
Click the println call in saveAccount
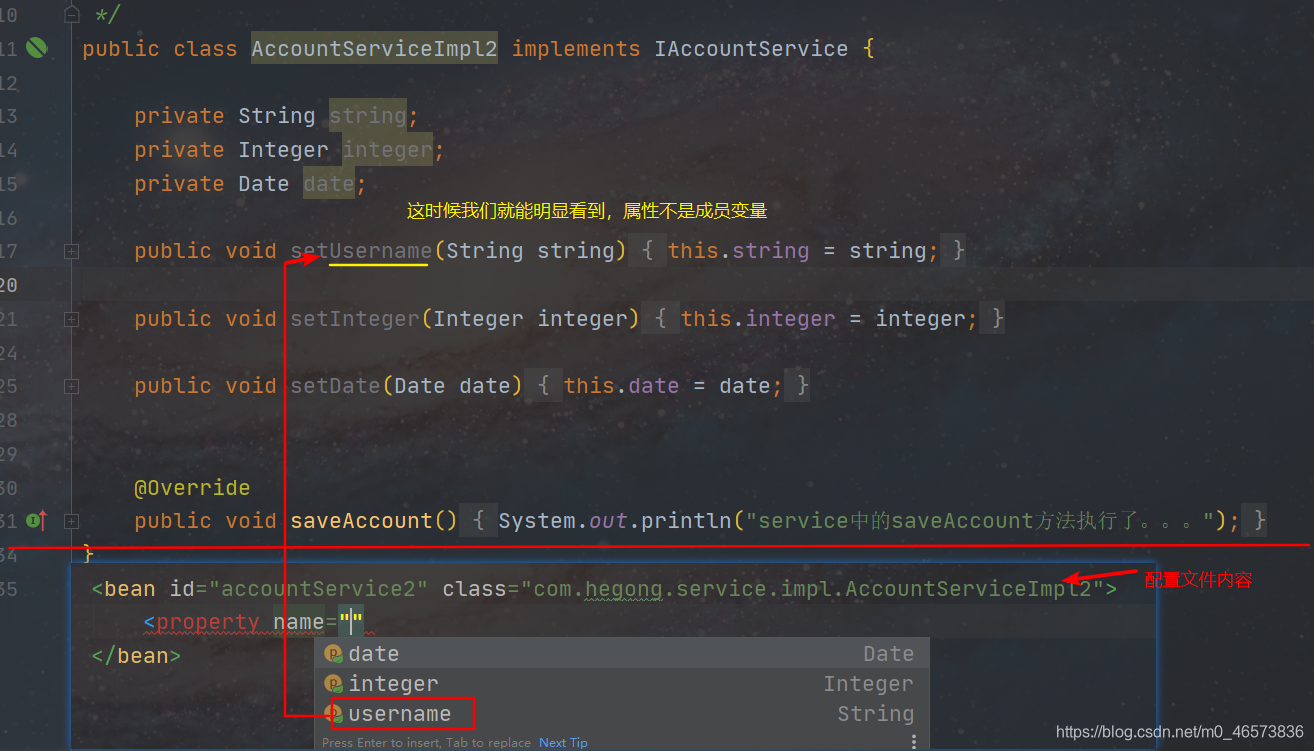[686, 521]
